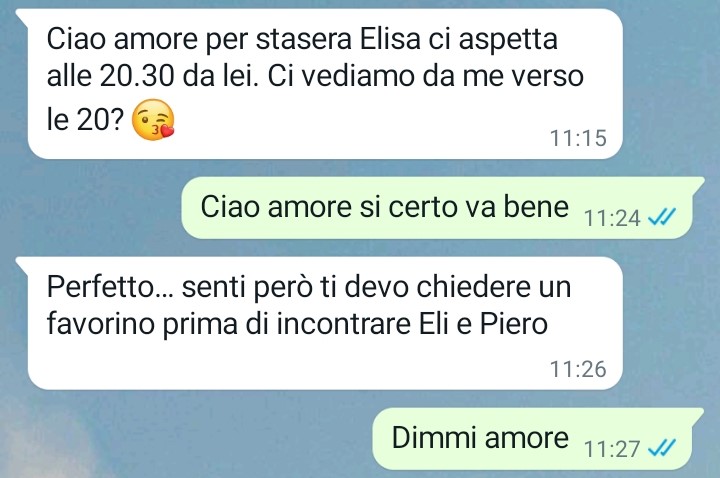Screen dimensions: 720x478
Task: Tap the name 'Elisa' in first message
Action: pos(390,39)
